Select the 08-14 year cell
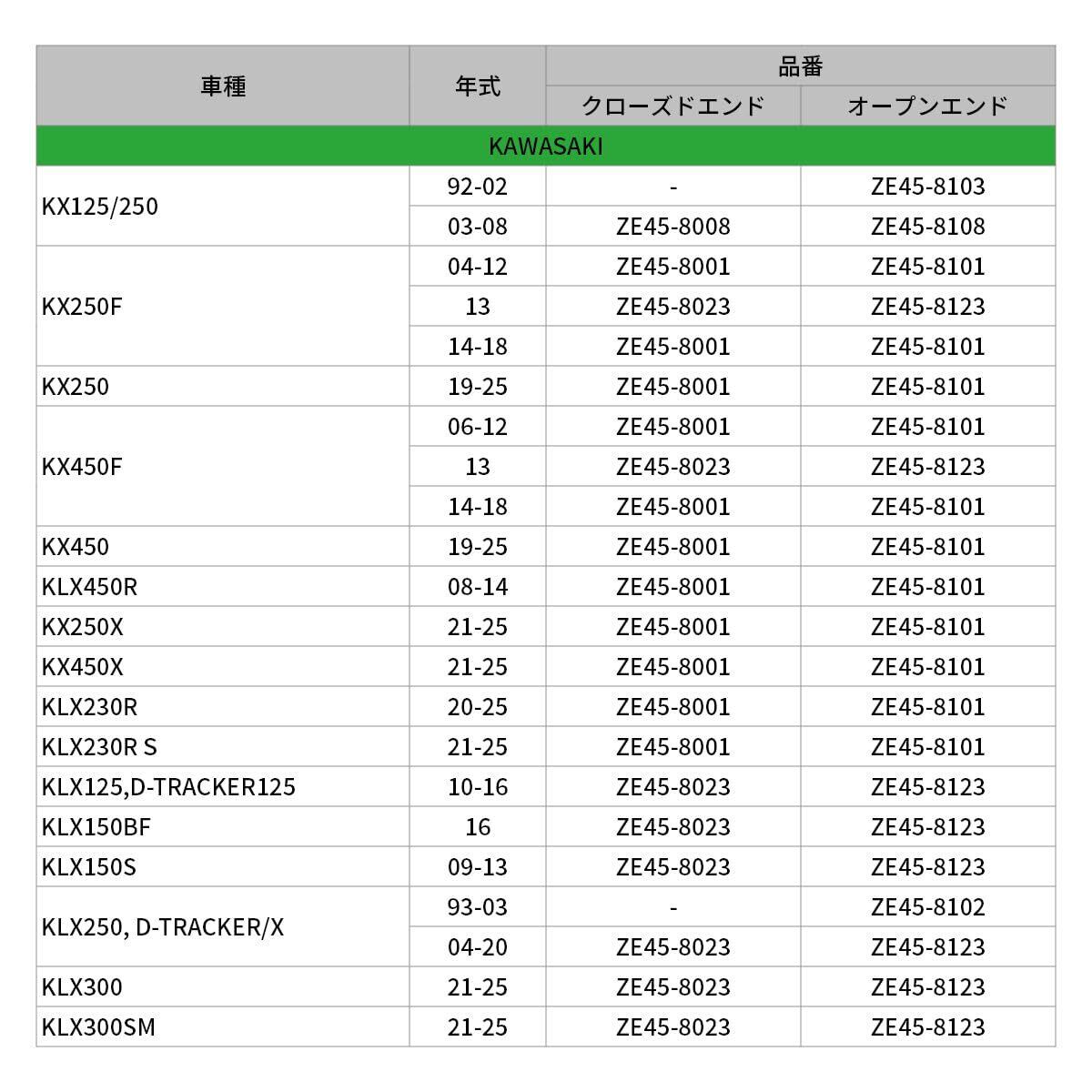Screen dimensions: 1092x1092 [x=478, y=587]
